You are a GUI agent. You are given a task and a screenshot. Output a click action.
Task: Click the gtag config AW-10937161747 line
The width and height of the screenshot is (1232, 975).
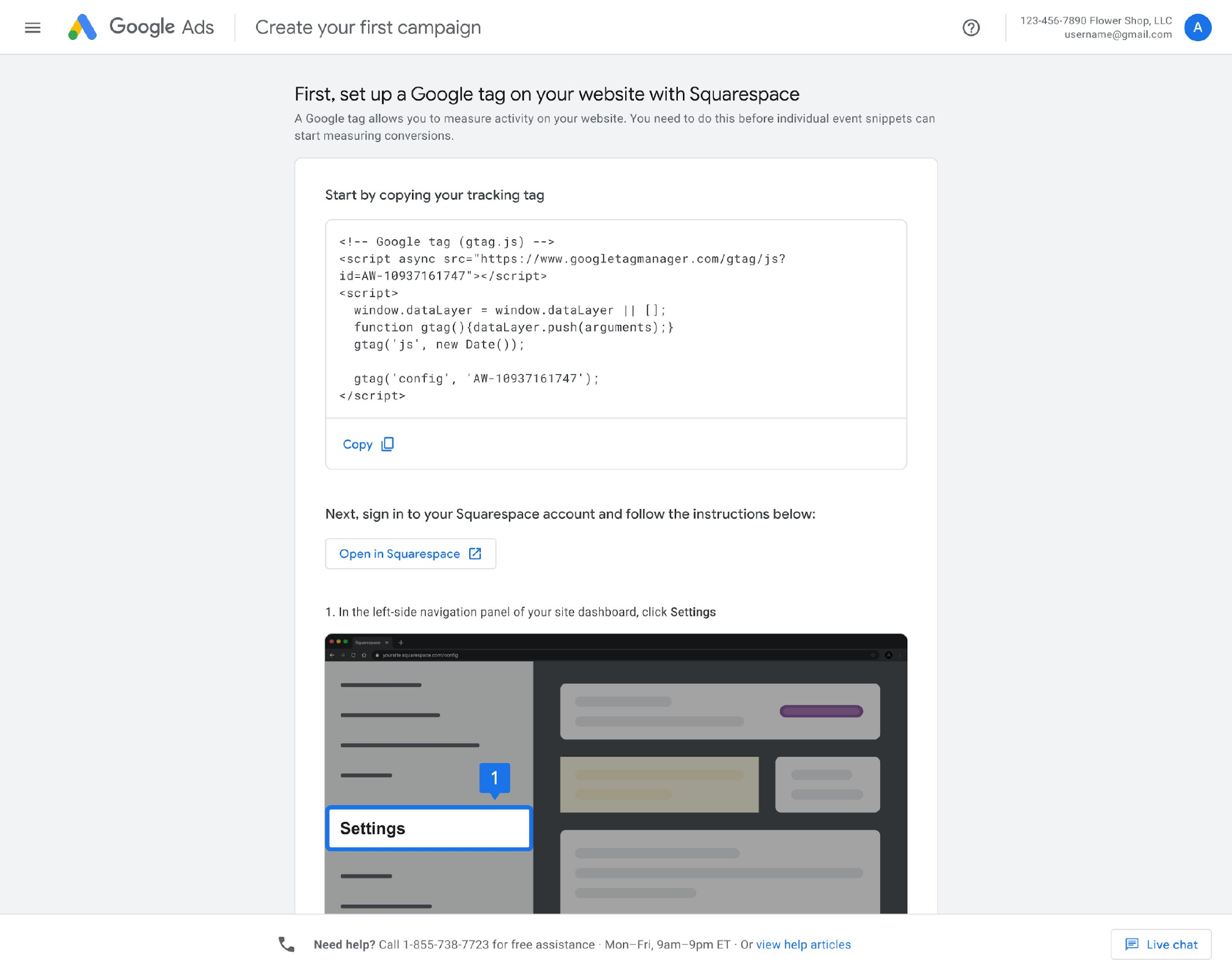(477, 378)
